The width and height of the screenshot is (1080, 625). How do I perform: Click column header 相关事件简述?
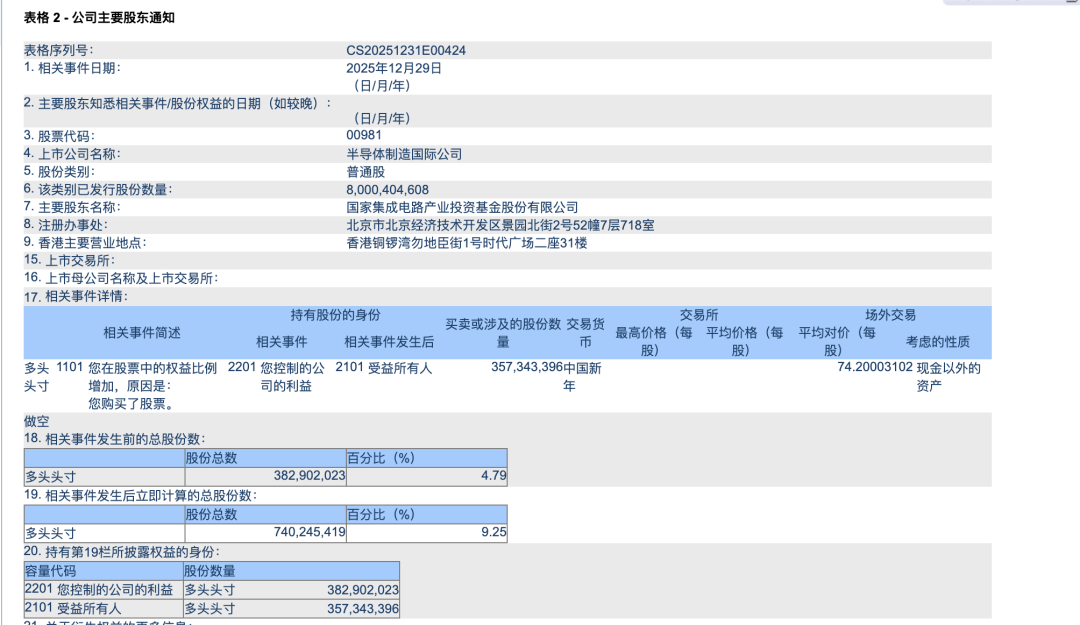[142, 333]
